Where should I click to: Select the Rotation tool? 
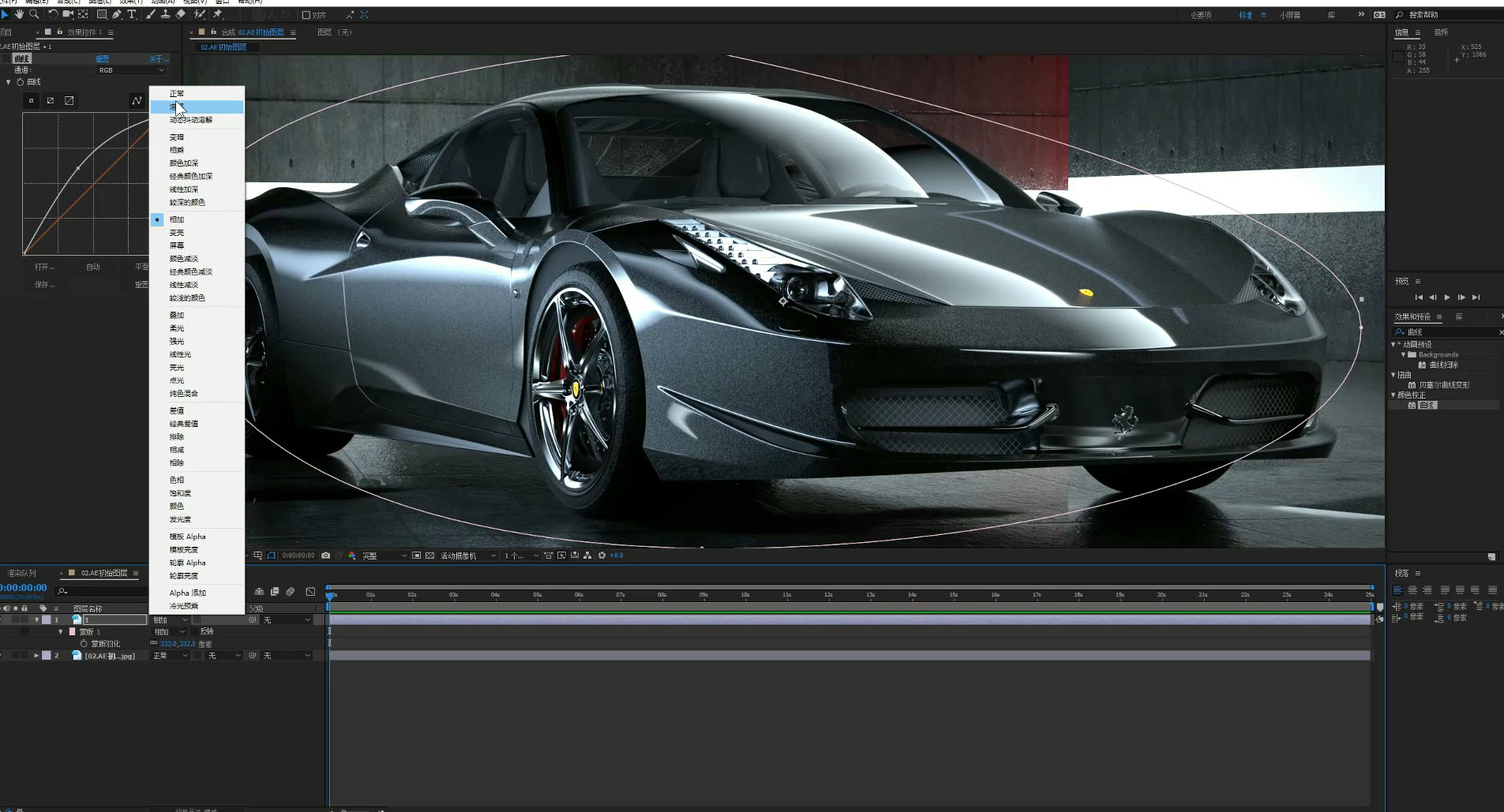click(53, 14)
